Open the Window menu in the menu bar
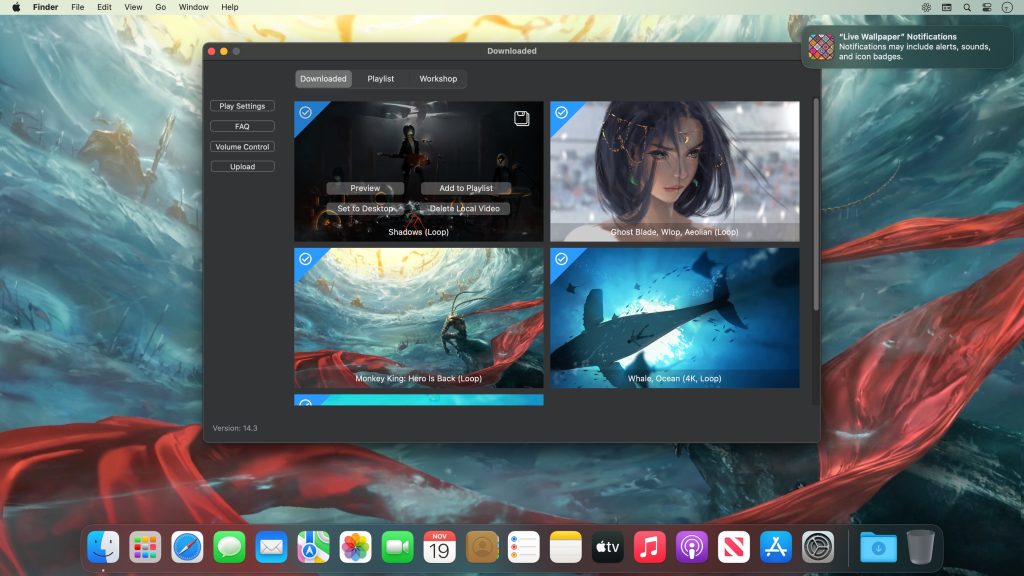 [x=193, y=6]
